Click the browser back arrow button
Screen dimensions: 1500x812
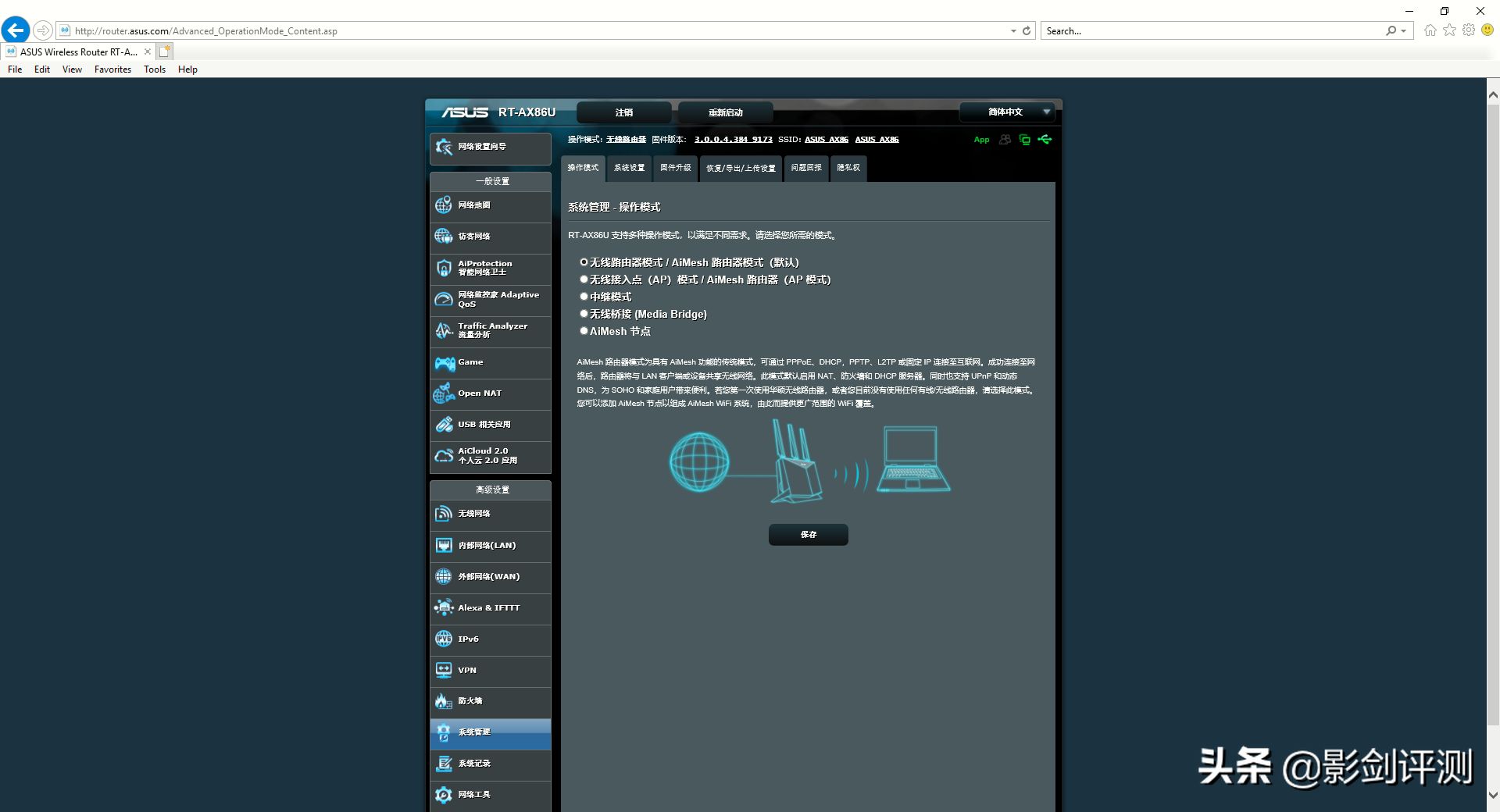pyautogui.click(x=16, y=30)
